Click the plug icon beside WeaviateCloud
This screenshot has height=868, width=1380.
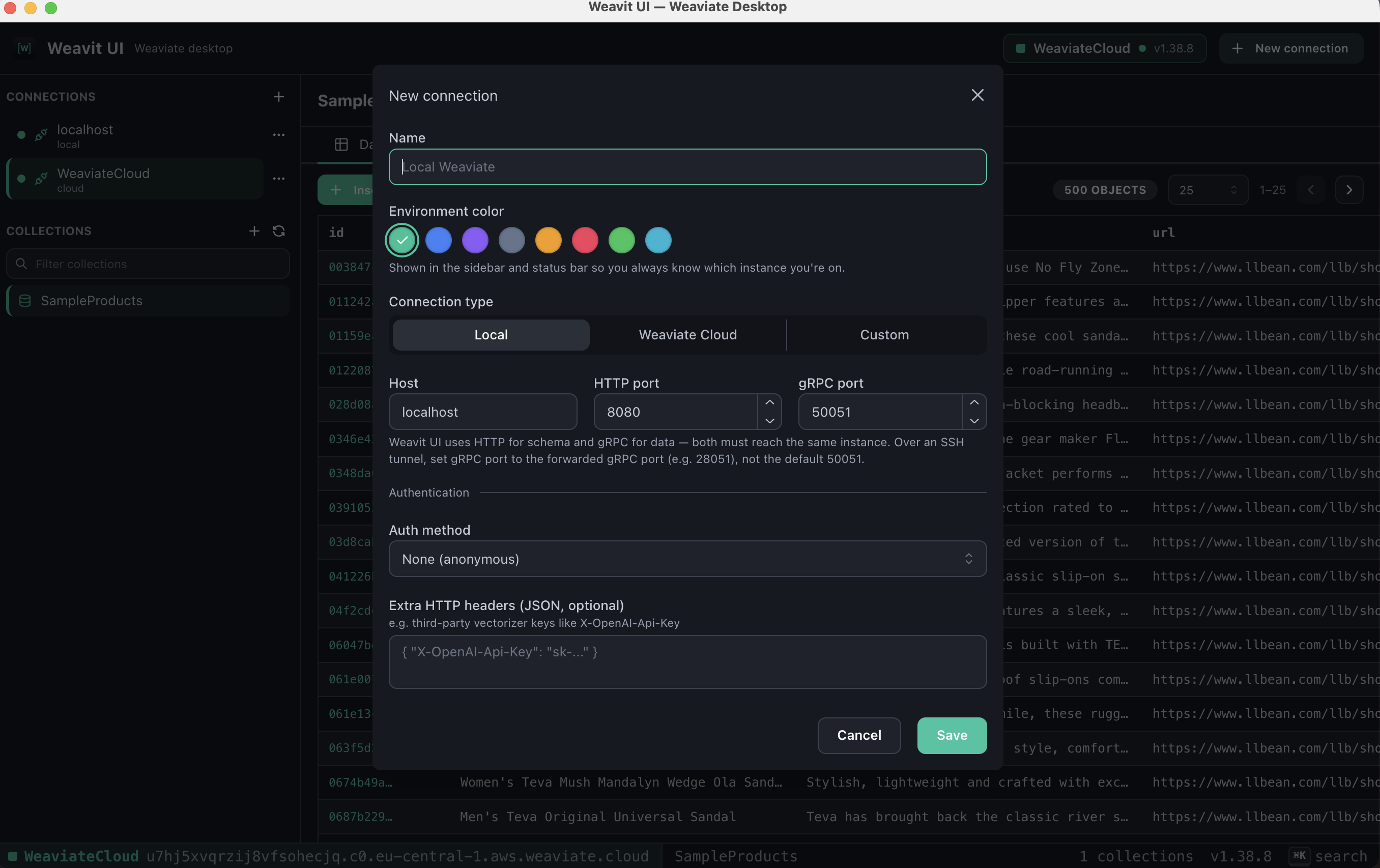[41, 179]
